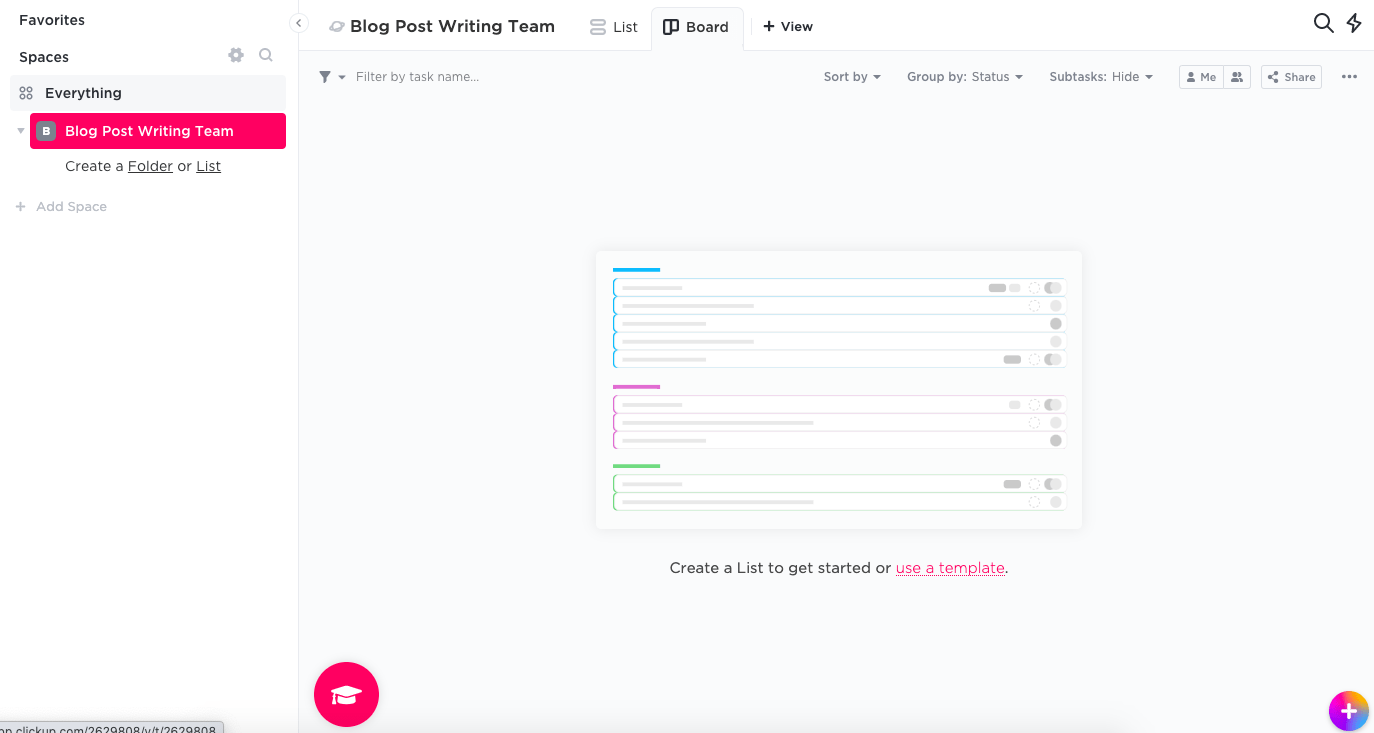Click the planet icon beside space title
Image resolution: width=1374 pixels, height=733 pixels.
pos(337,27)
